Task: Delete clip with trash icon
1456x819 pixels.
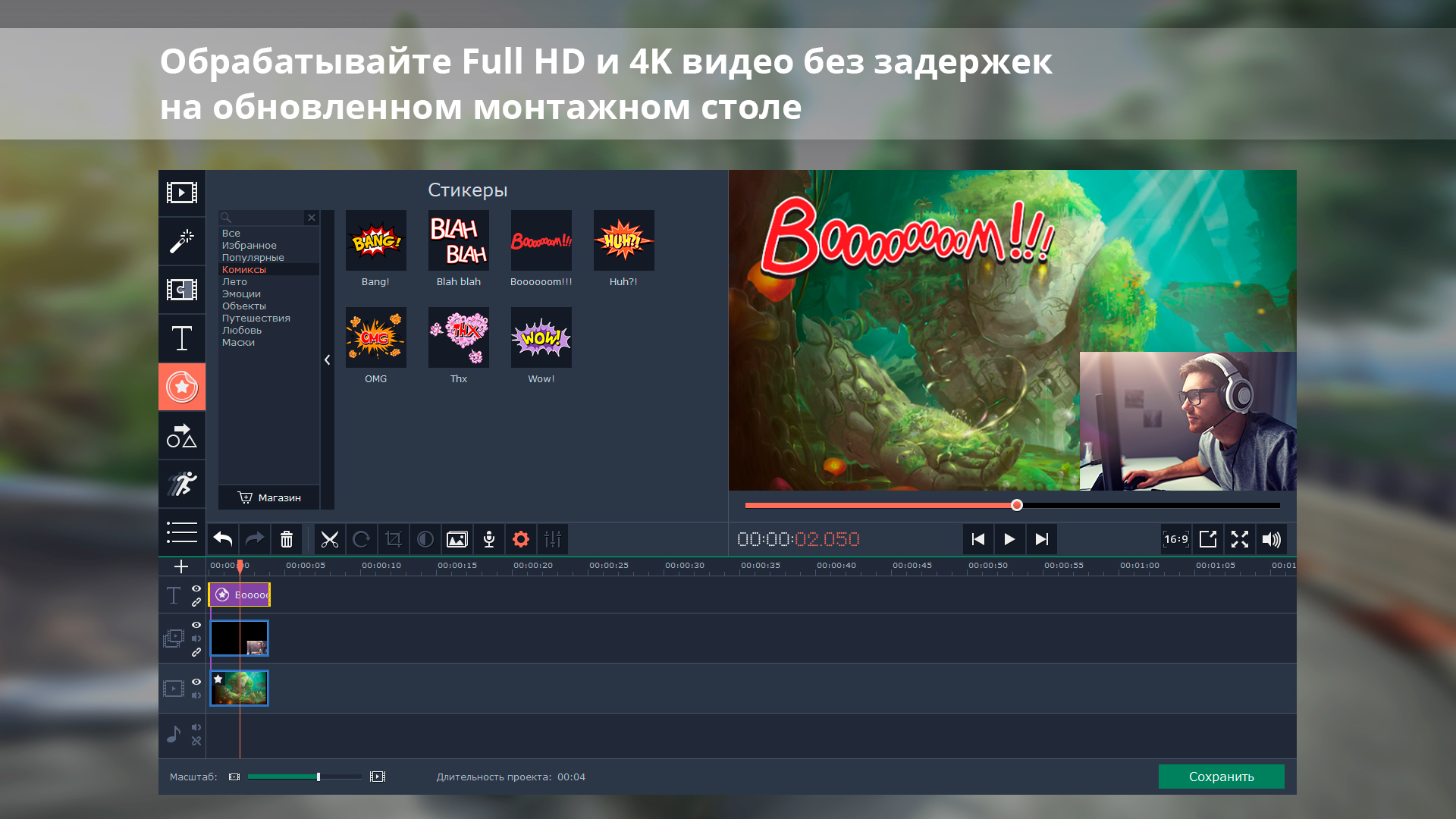Action: 287,539
